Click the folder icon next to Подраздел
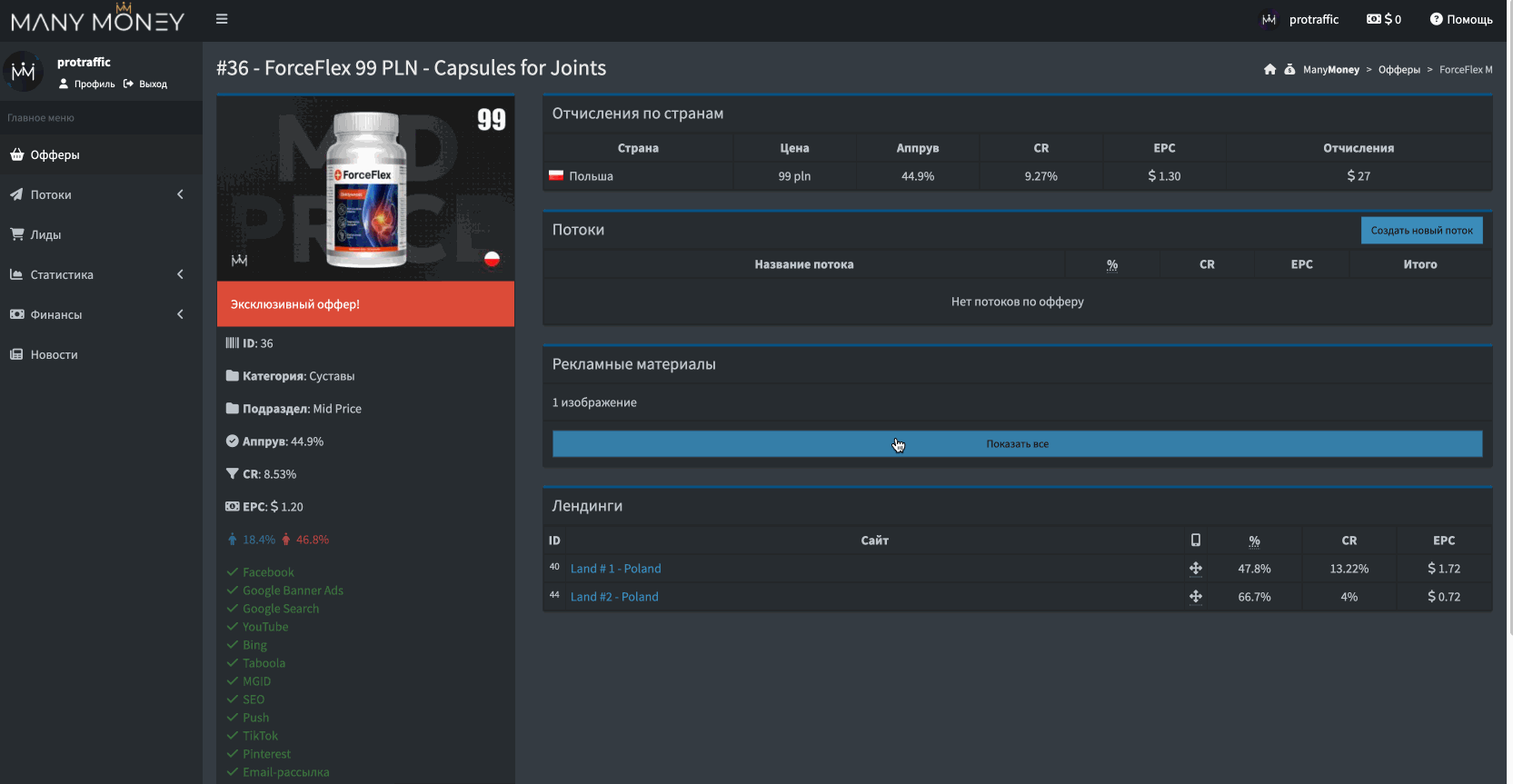 point(233,409)
